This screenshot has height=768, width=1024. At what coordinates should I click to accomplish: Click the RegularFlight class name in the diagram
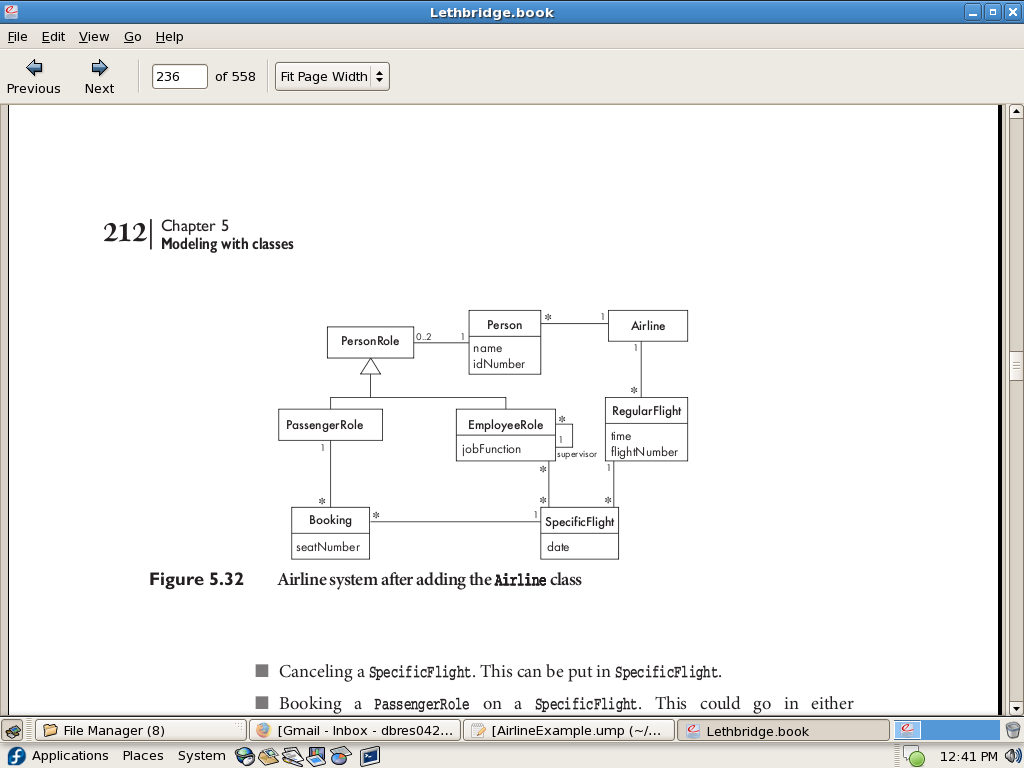647,411
